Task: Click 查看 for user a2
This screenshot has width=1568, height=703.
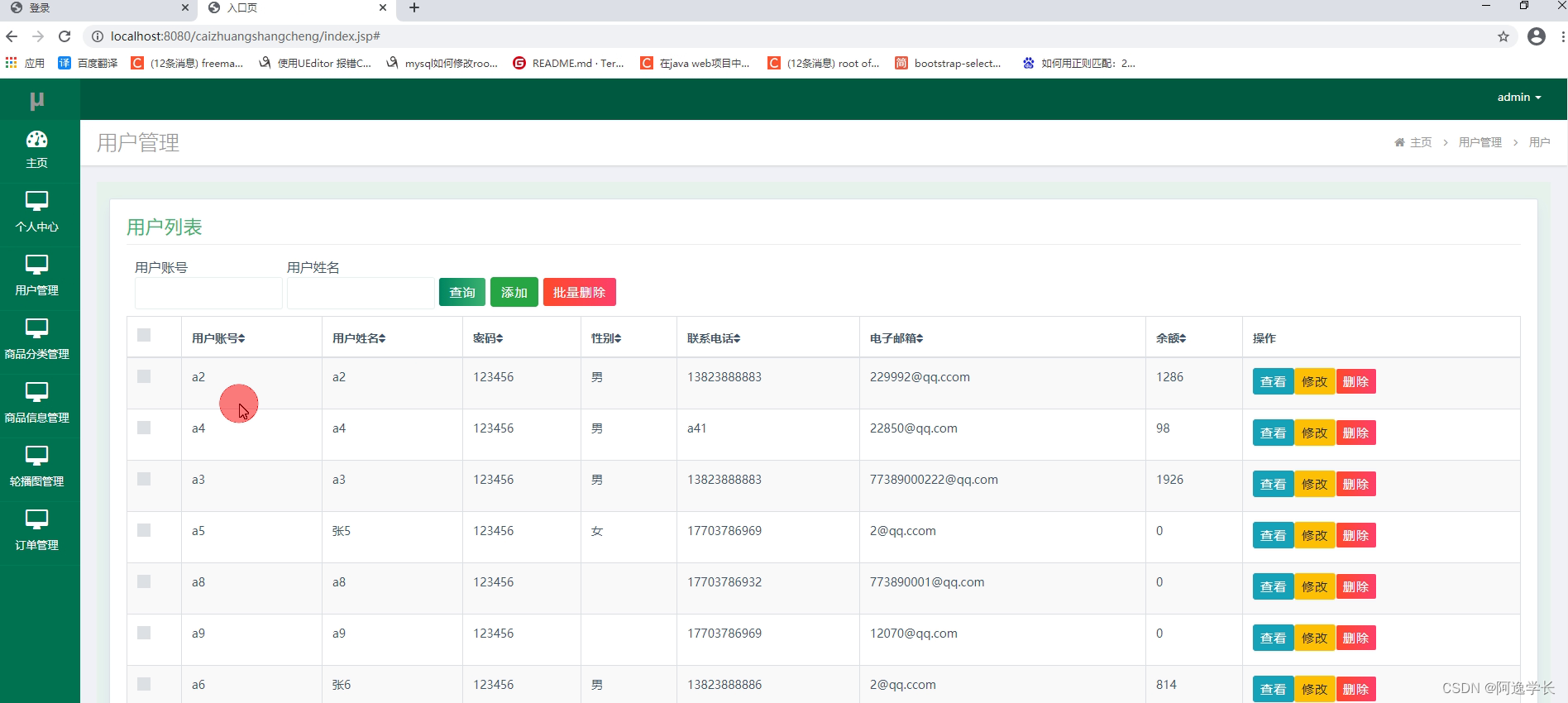Action: [x=1274, y=381]
